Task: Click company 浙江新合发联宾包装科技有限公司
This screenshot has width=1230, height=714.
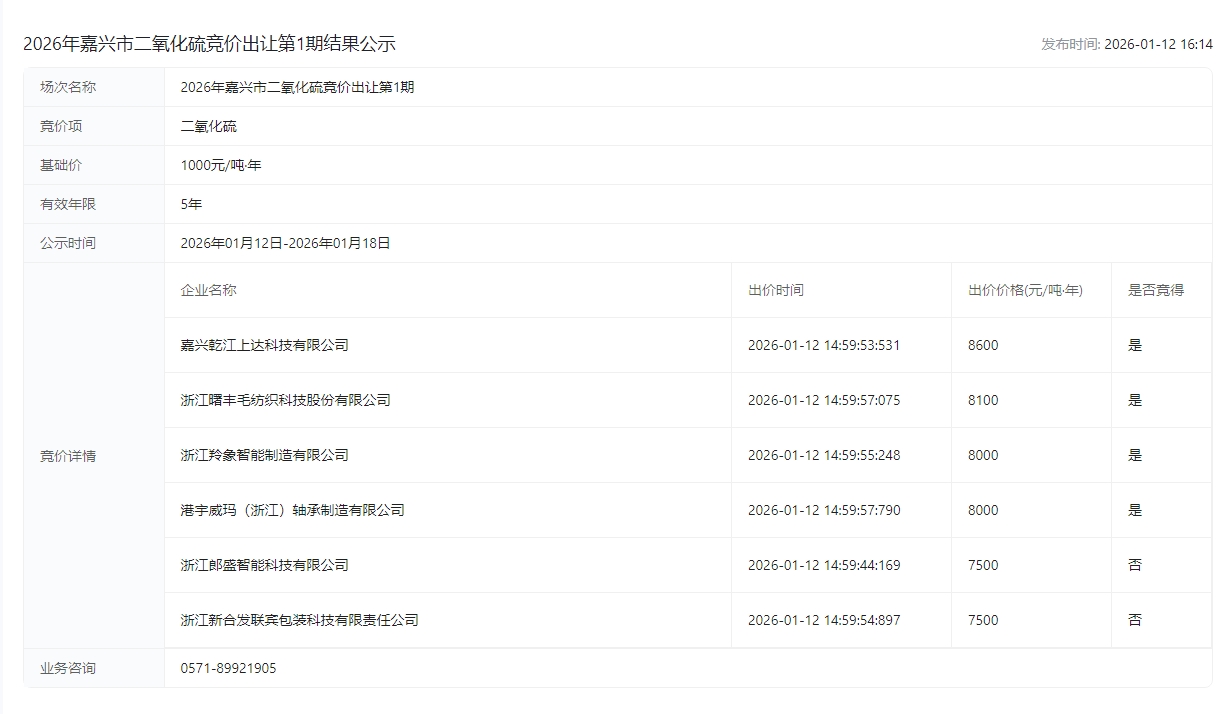Action: pos(299,620)
